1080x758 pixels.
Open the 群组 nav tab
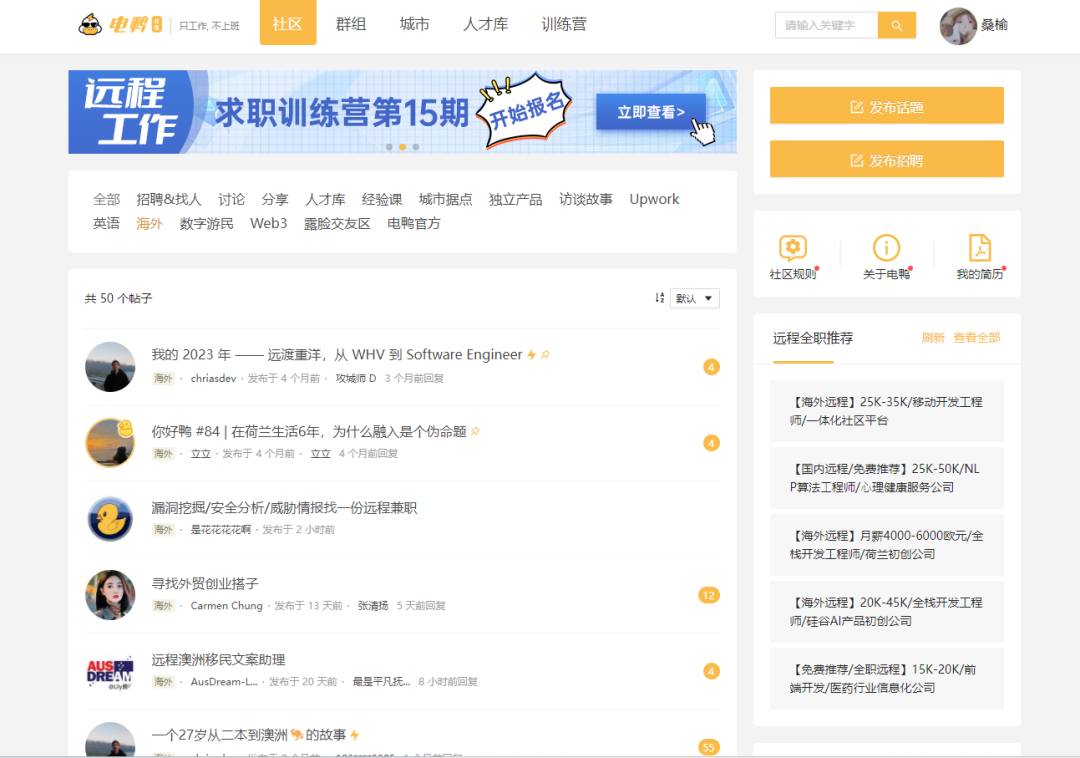(x=351, y=24)
